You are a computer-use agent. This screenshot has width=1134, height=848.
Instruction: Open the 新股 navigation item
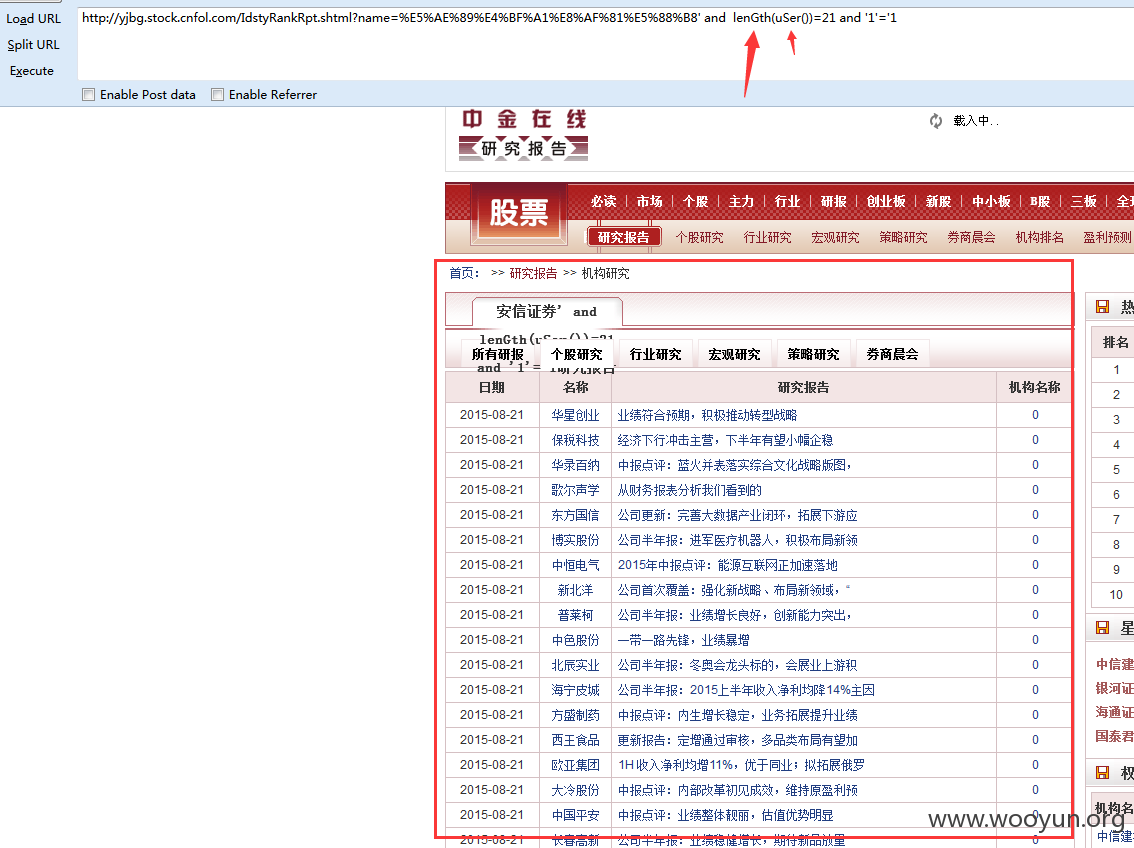pyautogui.click(x=938, y=201)
